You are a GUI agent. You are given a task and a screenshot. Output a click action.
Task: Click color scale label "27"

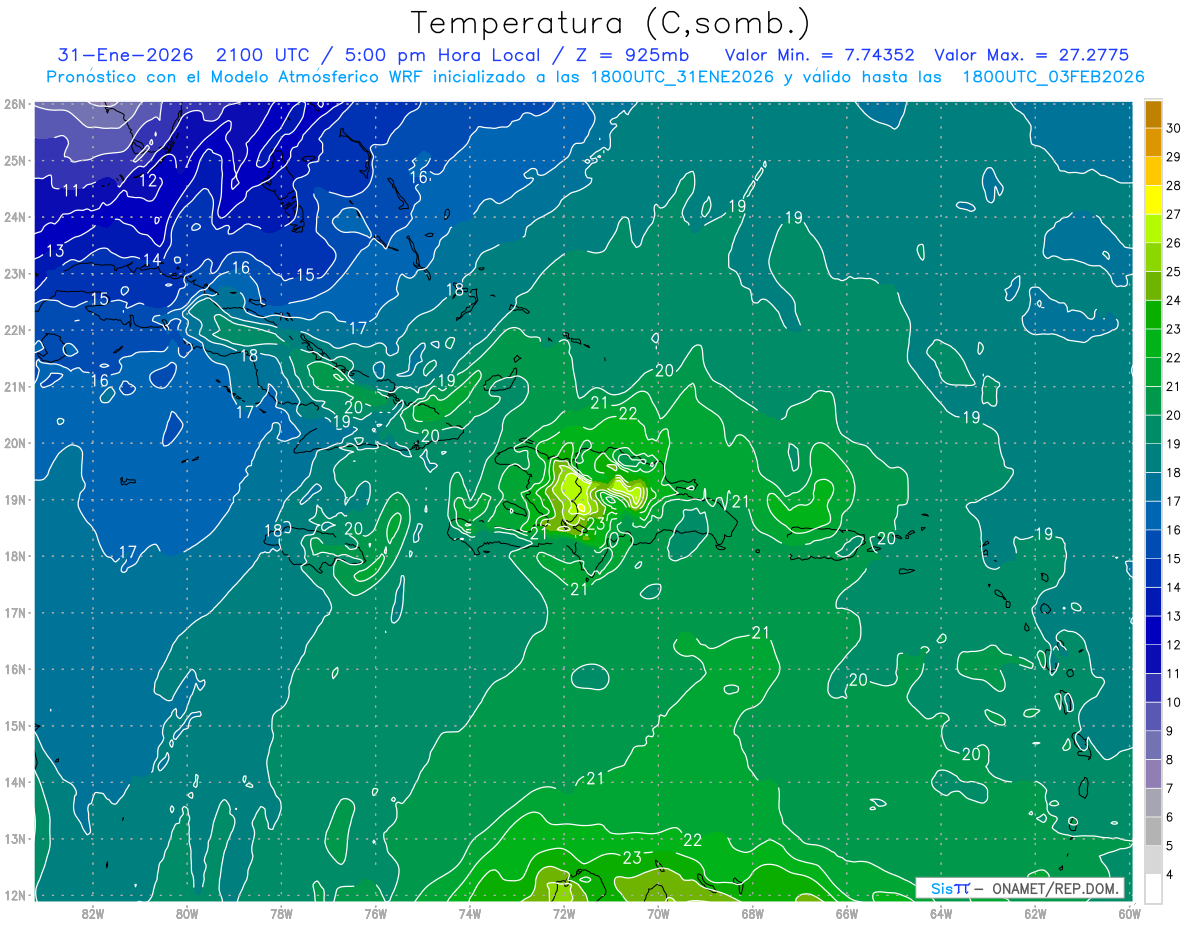point(1174,214)
